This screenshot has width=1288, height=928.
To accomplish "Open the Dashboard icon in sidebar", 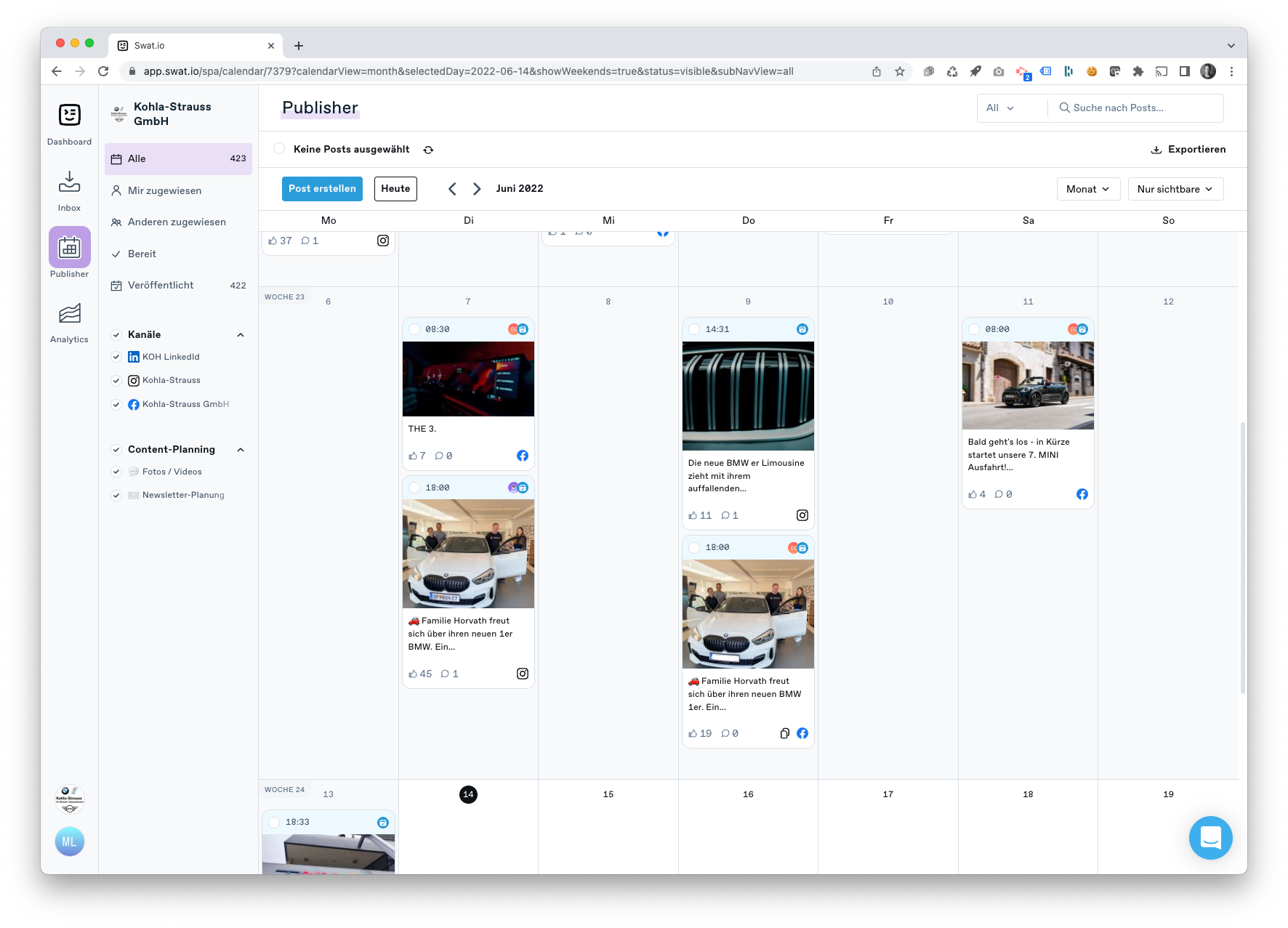I will point(69,116).
